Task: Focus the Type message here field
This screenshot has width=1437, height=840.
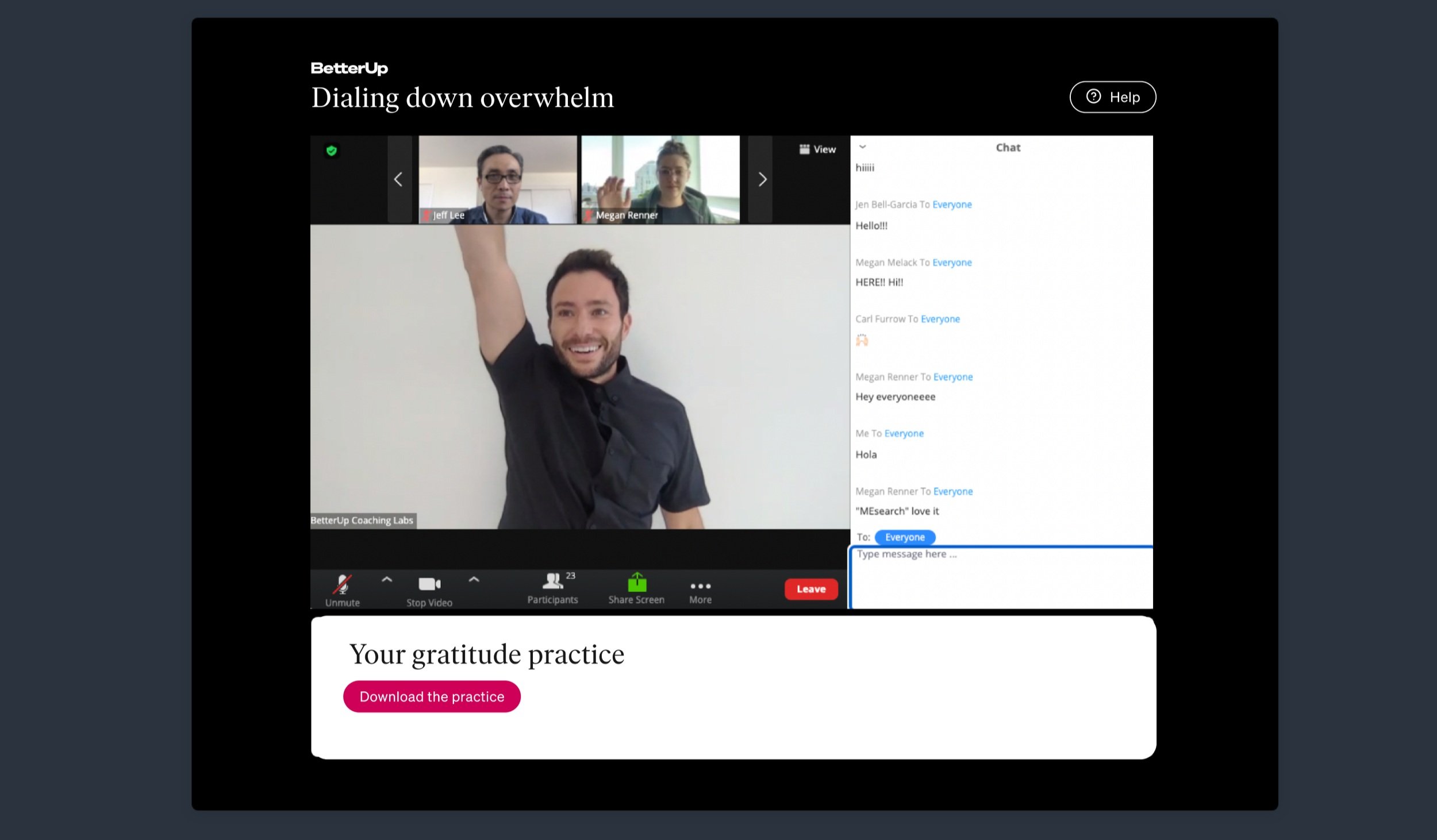Action: tap(1002, 577)
